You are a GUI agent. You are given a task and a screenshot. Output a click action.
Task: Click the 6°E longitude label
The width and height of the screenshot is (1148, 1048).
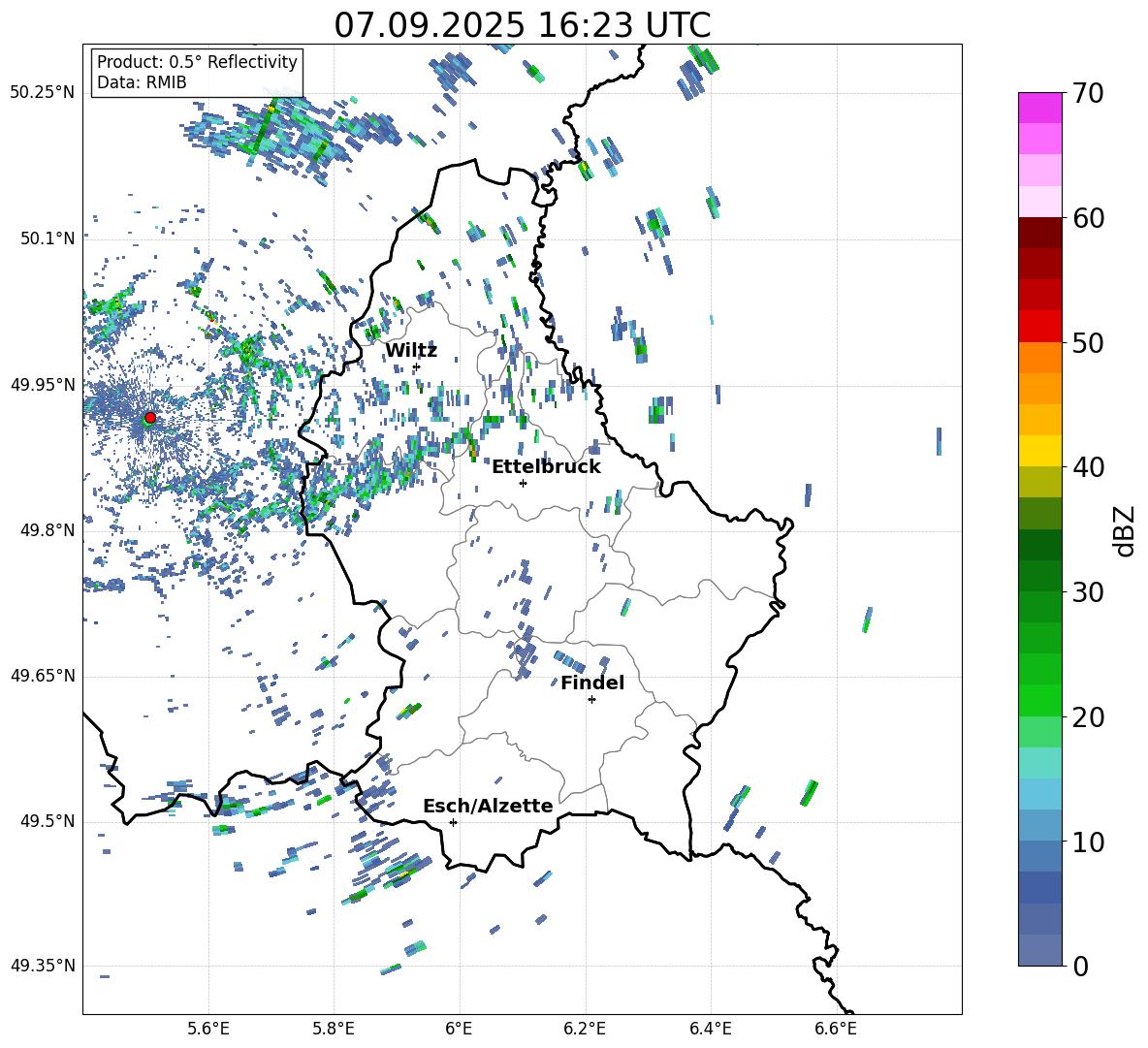(x=459, y=1029)
